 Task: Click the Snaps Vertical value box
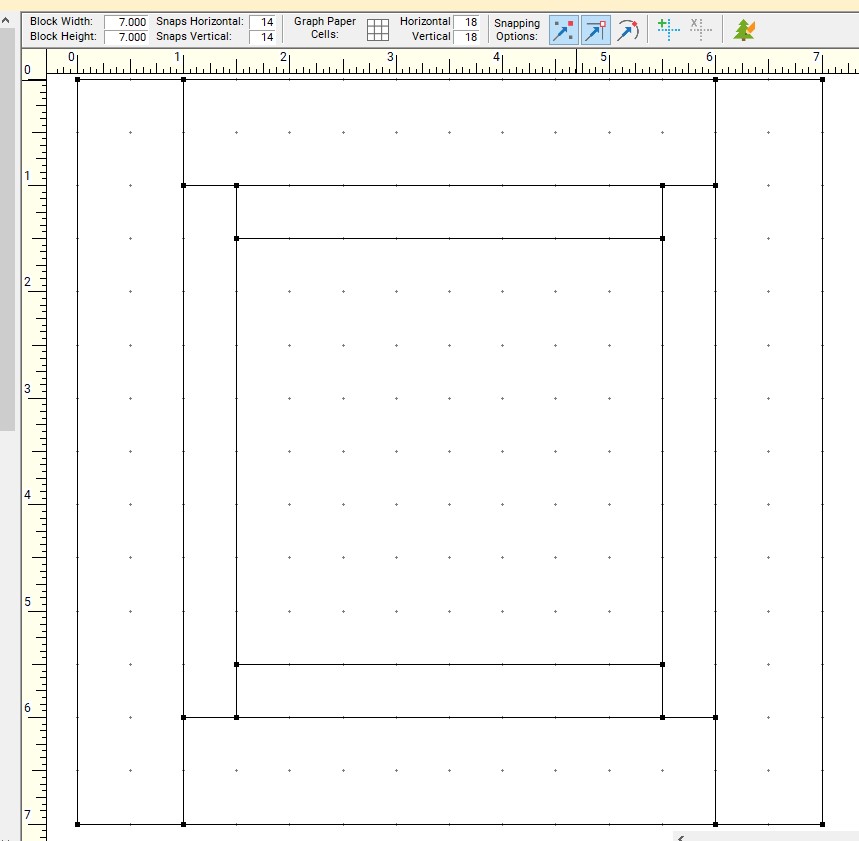[262, 37]
